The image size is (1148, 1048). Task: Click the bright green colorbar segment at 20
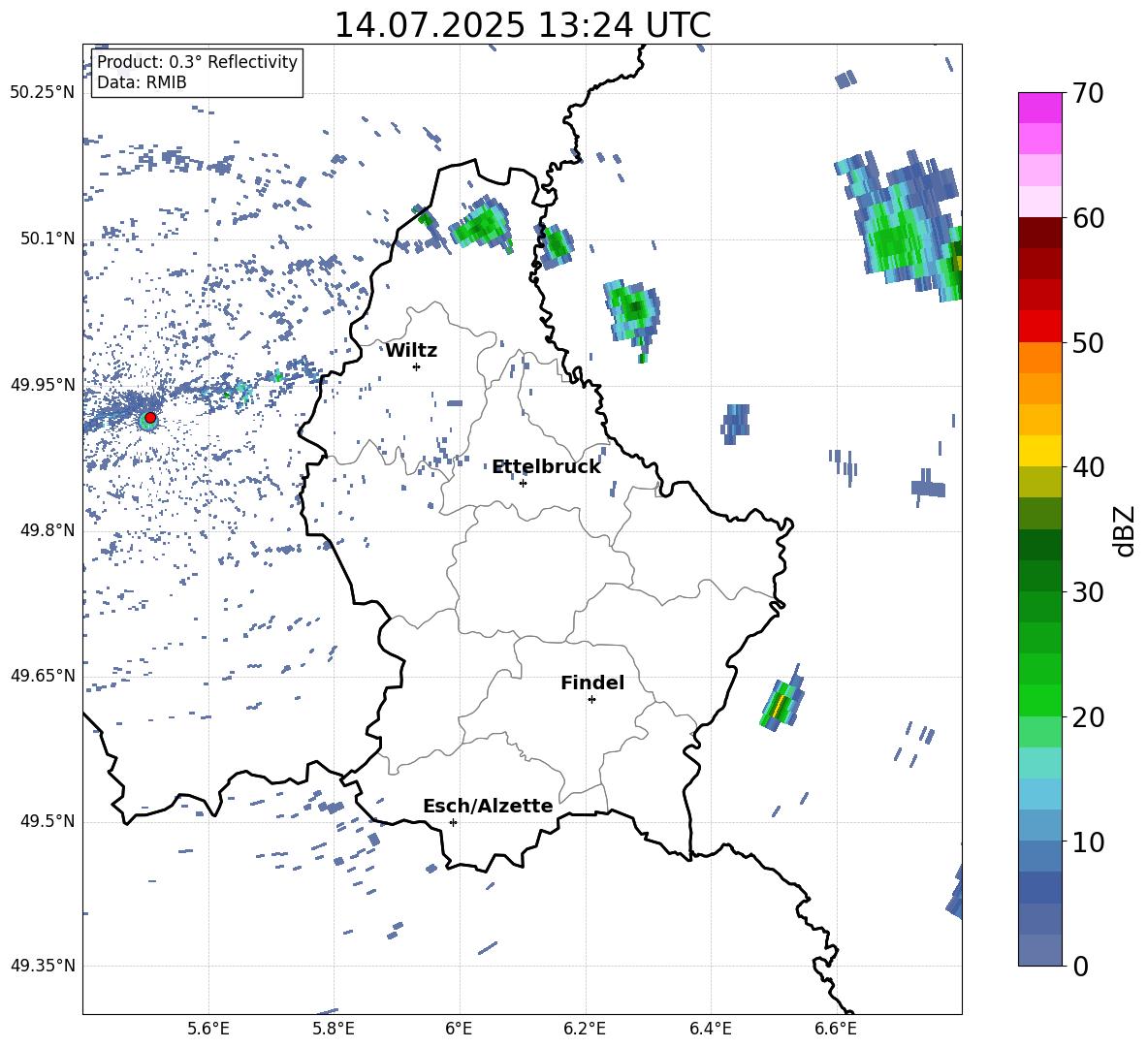(x=1039, y=700)
